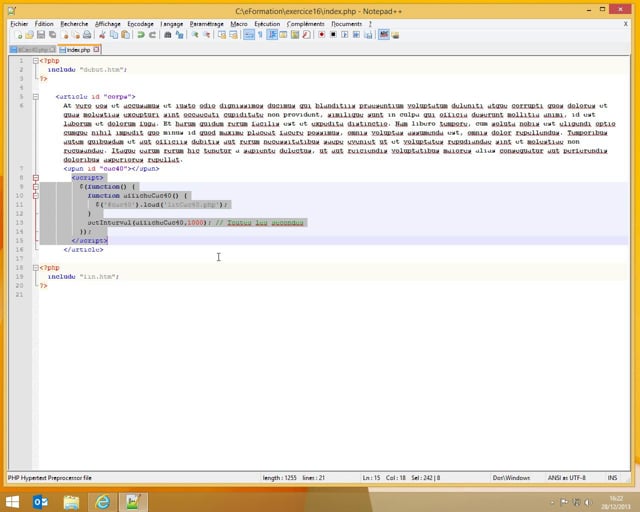Open the Documents menu
This screenshot has height=512, width=640.
pos(347,24)
